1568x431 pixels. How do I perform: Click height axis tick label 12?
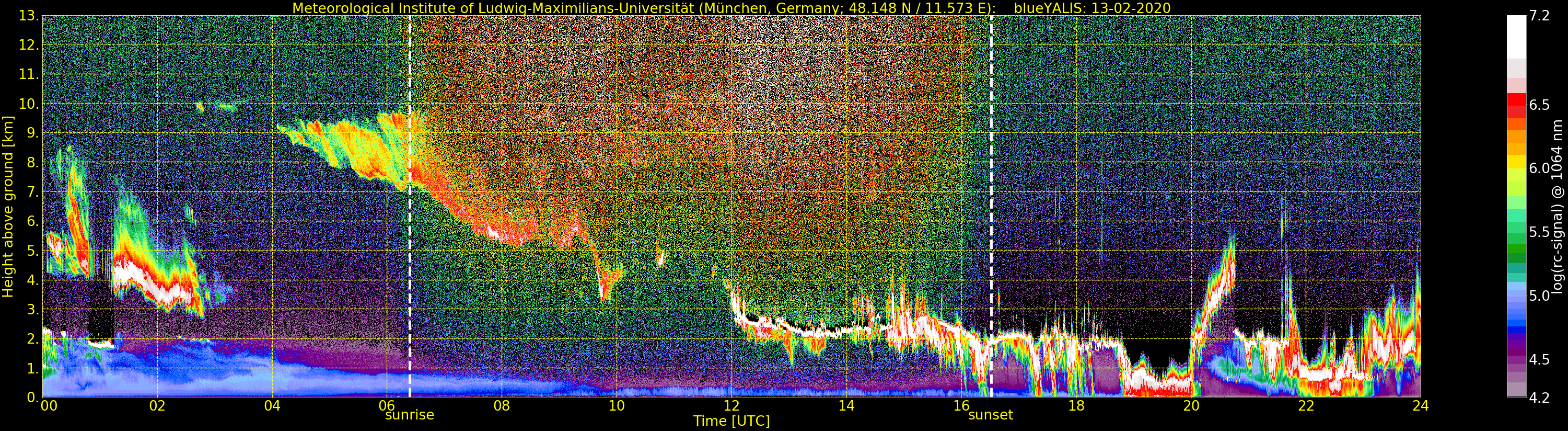click(x=29, y=45)
